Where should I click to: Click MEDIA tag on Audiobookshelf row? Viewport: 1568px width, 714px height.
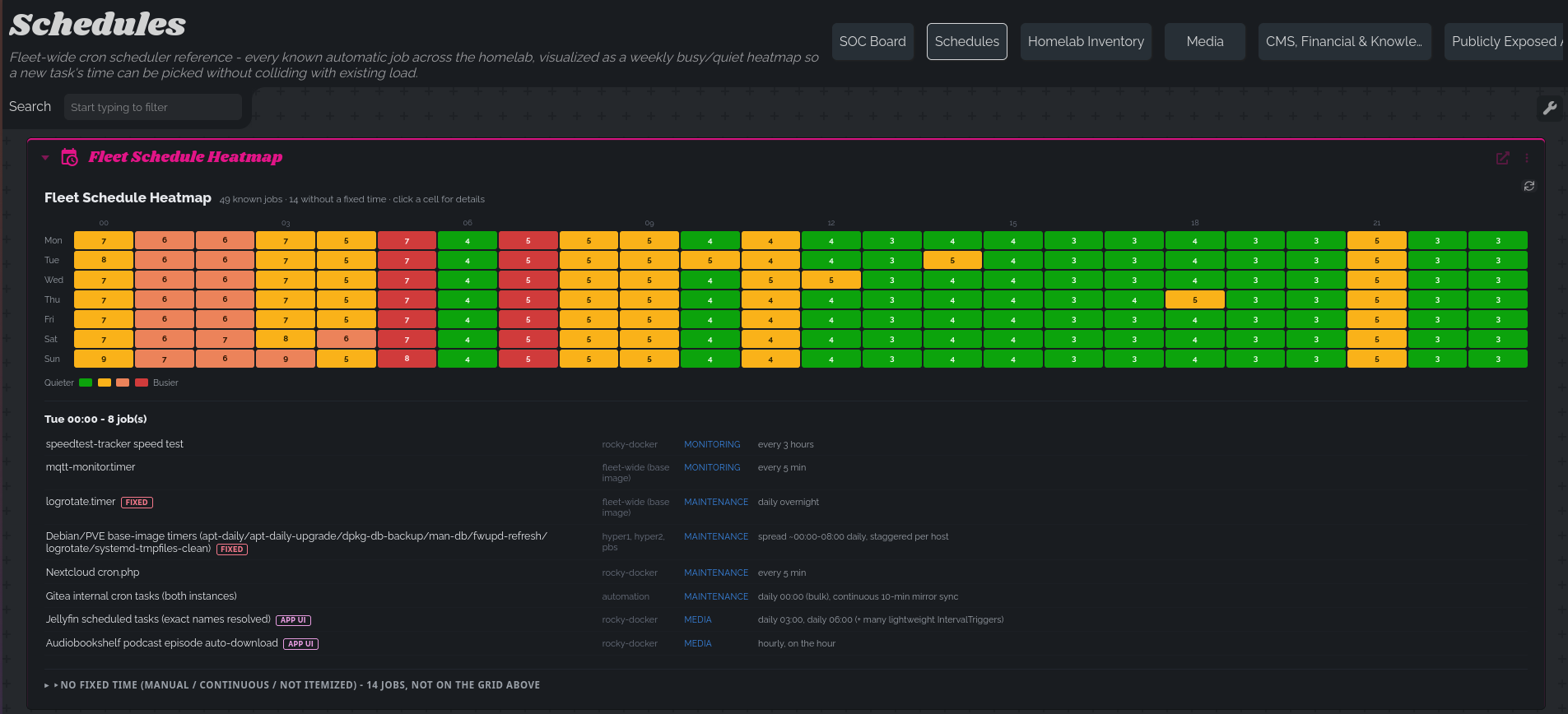click(698, 643)
